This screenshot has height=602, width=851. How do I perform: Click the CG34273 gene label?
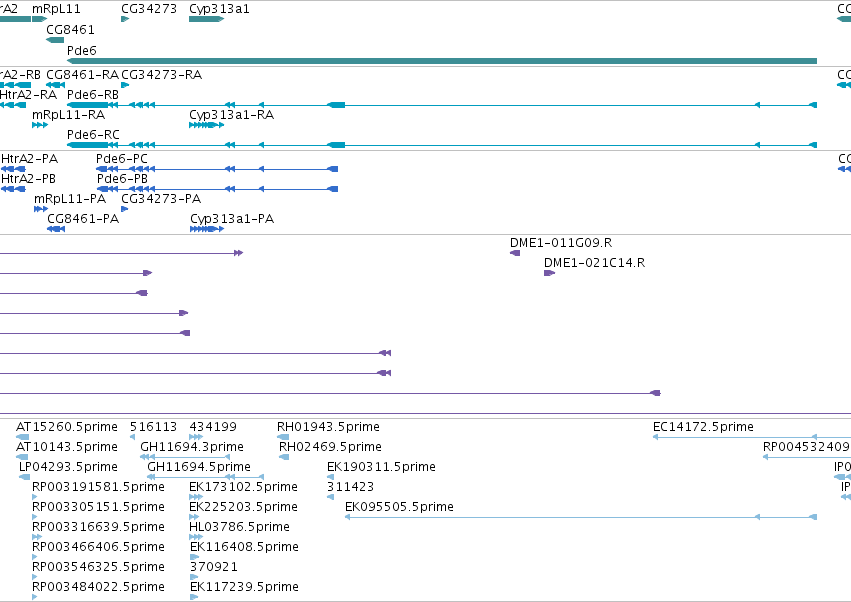(149, 9)
